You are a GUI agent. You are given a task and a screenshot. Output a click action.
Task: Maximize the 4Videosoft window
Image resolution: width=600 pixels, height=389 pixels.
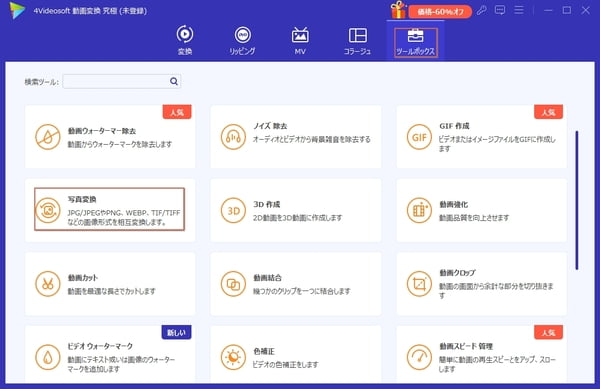point(567,10)
